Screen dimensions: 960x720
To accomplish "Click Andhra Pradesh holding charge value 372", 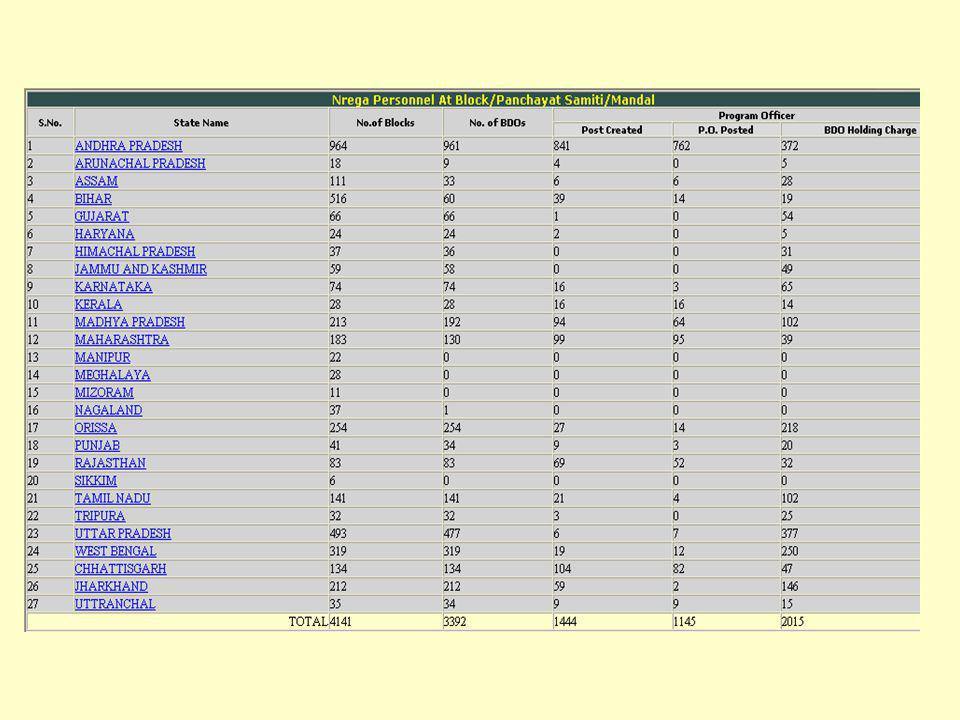I will [x=790, y=146].
